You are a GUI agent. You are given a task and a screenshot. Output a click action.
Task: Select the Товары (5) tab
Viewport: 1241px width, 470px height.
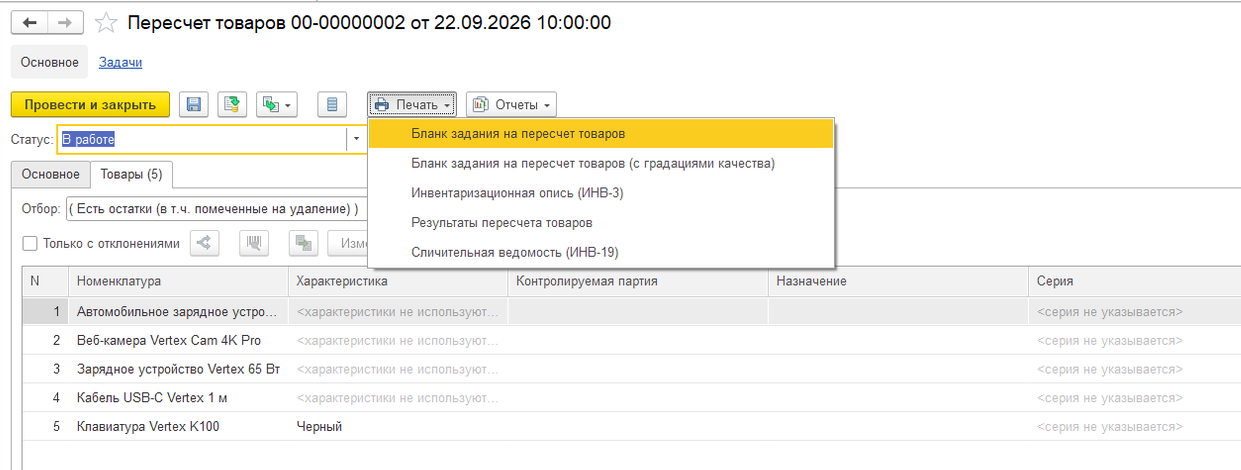coord(132,174)
